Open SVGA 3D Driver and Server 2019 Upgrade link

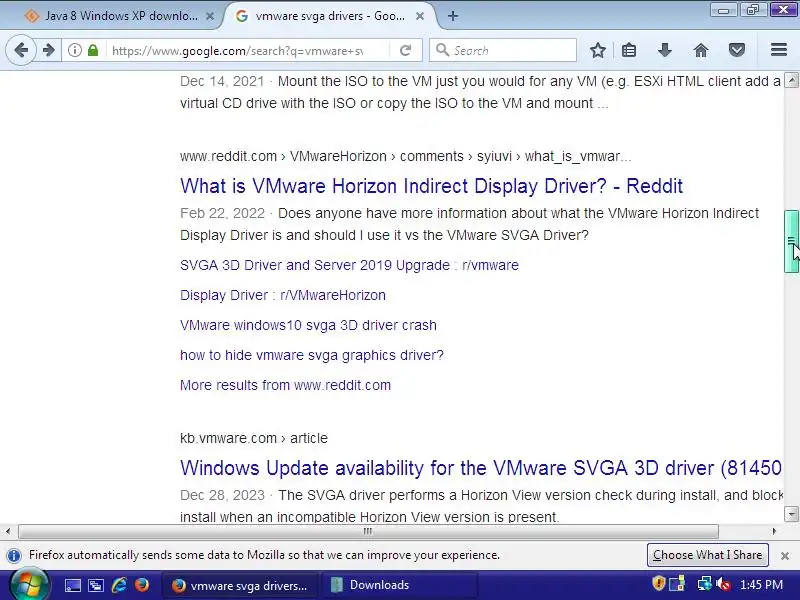349,265
